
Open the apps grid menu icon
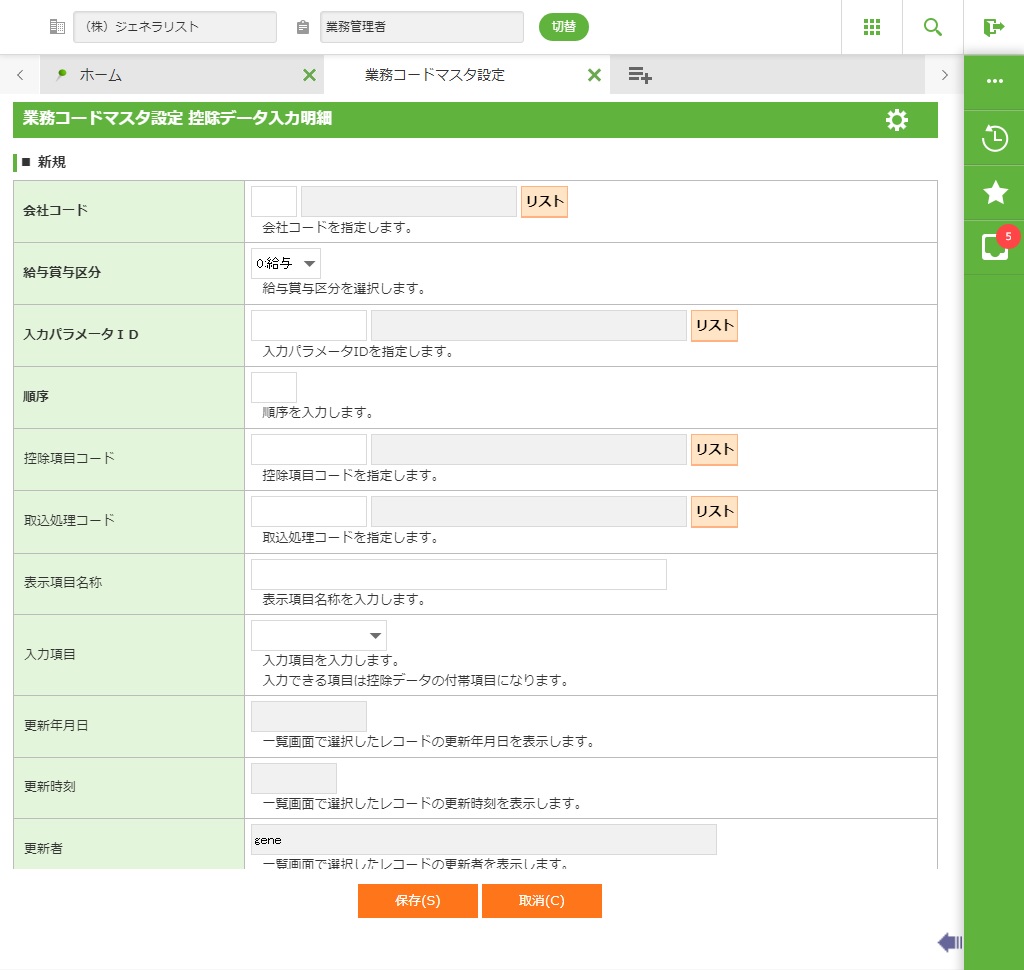click(x=871, y=27)
